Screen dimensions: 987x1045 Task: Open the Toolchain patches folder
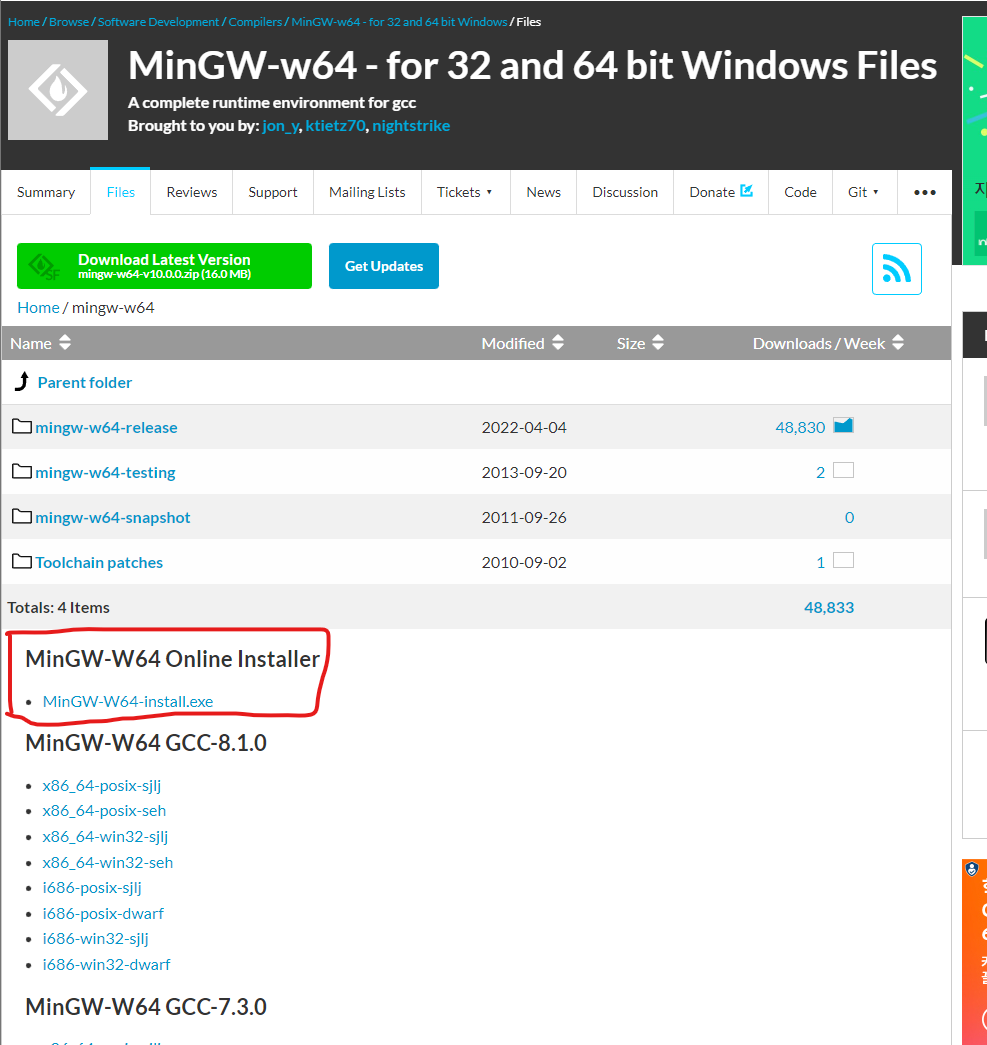click(x=99, y=562)
